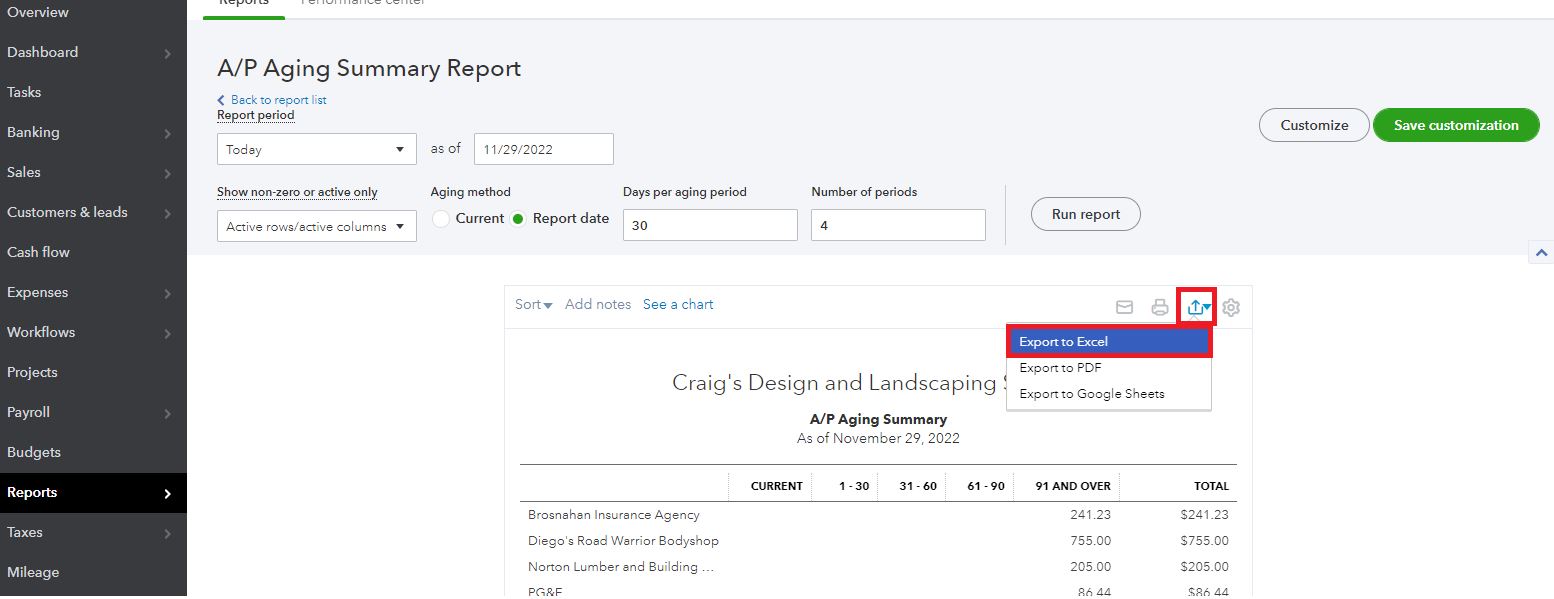Click the as-of date field
1554x599 pixels.
[543, 150]
